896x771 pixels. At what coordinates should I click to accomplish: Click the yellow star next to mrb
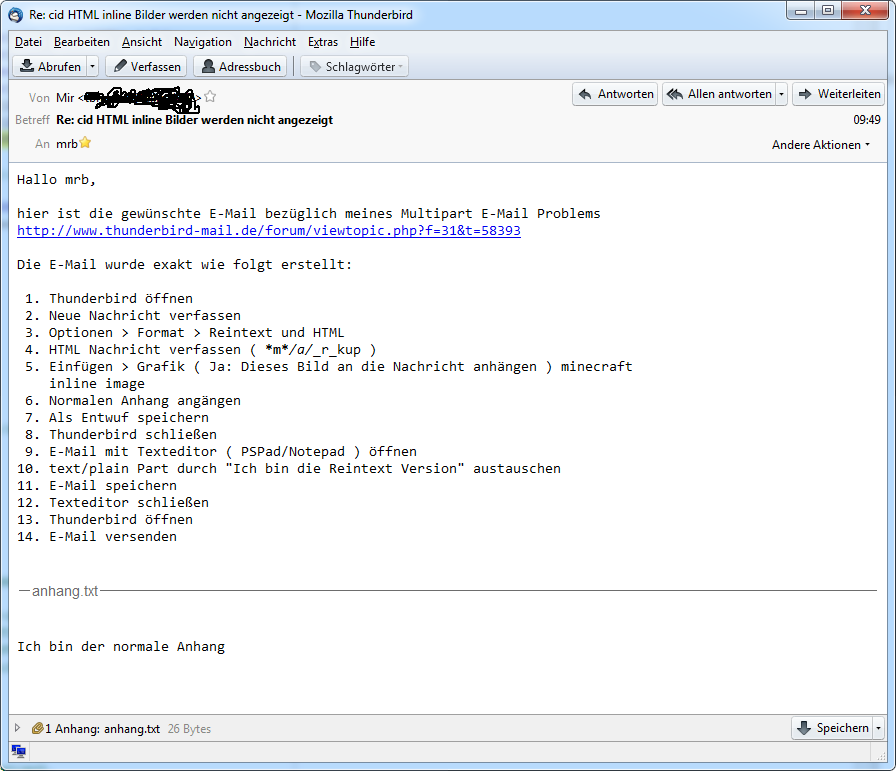[85, 142]
